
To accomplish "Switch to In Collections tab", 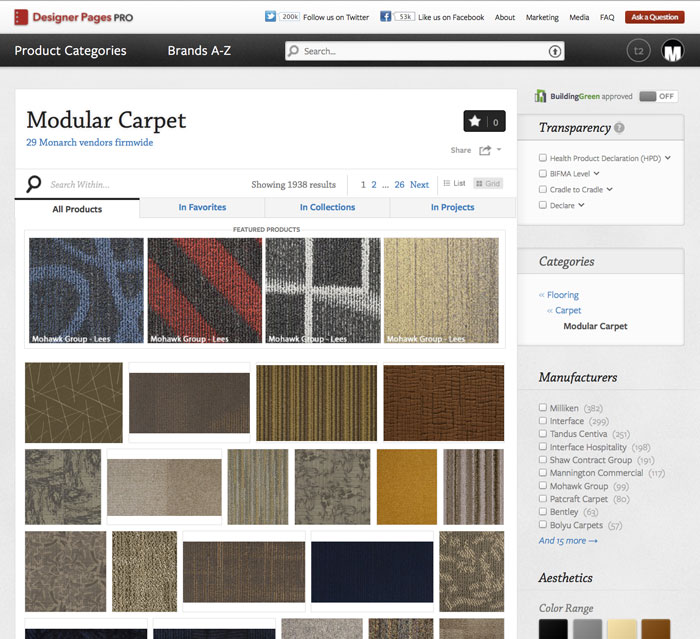I will pyautogui.click(x=327, y=207).
